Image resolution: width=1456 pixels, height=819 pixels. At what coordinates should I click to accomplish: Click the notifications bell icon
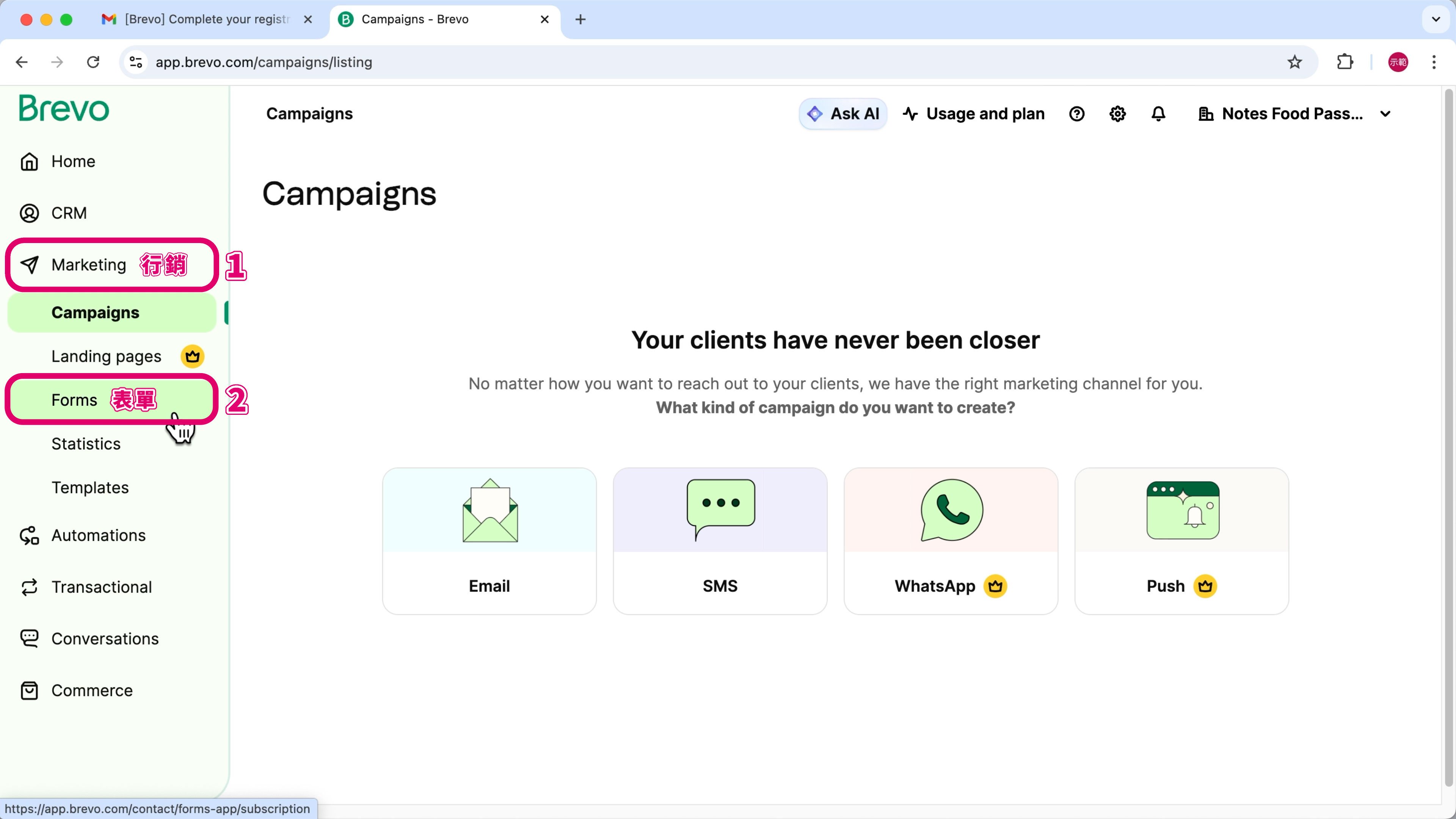1158,114
